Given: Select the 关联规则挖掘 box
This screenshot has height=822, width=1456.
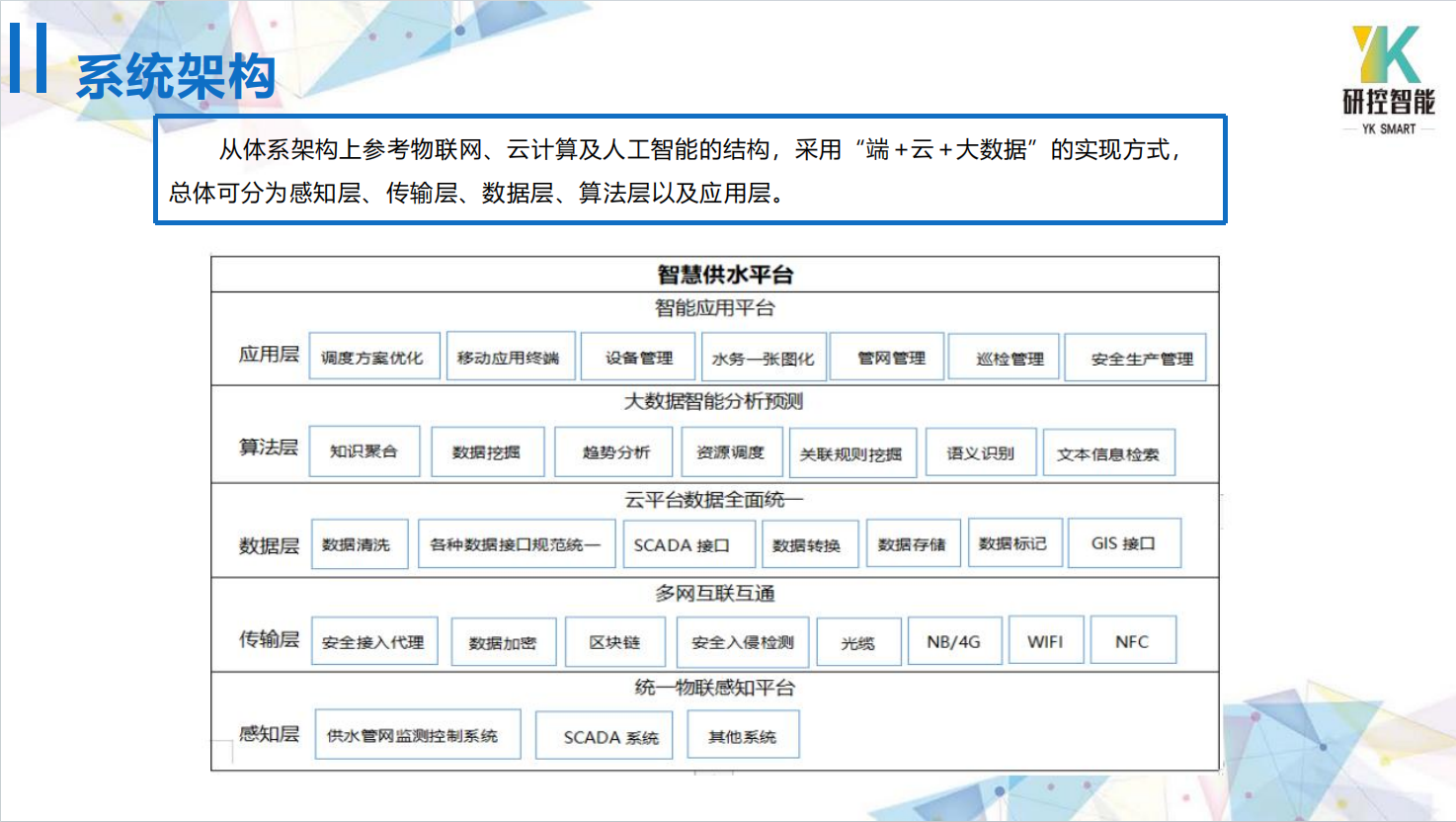Looking at the screenshot, I should [851, 453].
